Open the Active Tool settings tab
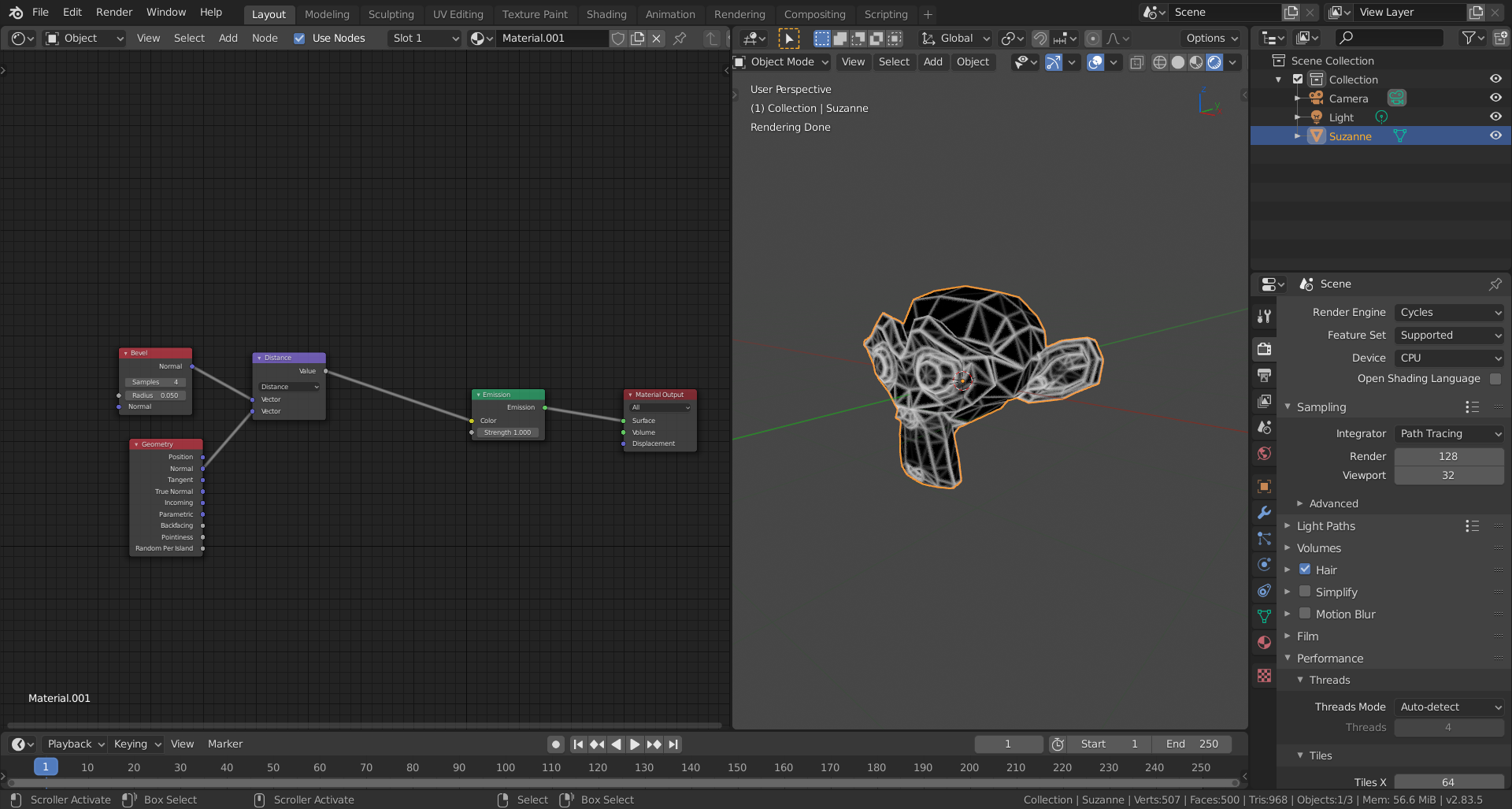Image resolution: width=1512 pixels, height=809 pixels. [1264, 316]
